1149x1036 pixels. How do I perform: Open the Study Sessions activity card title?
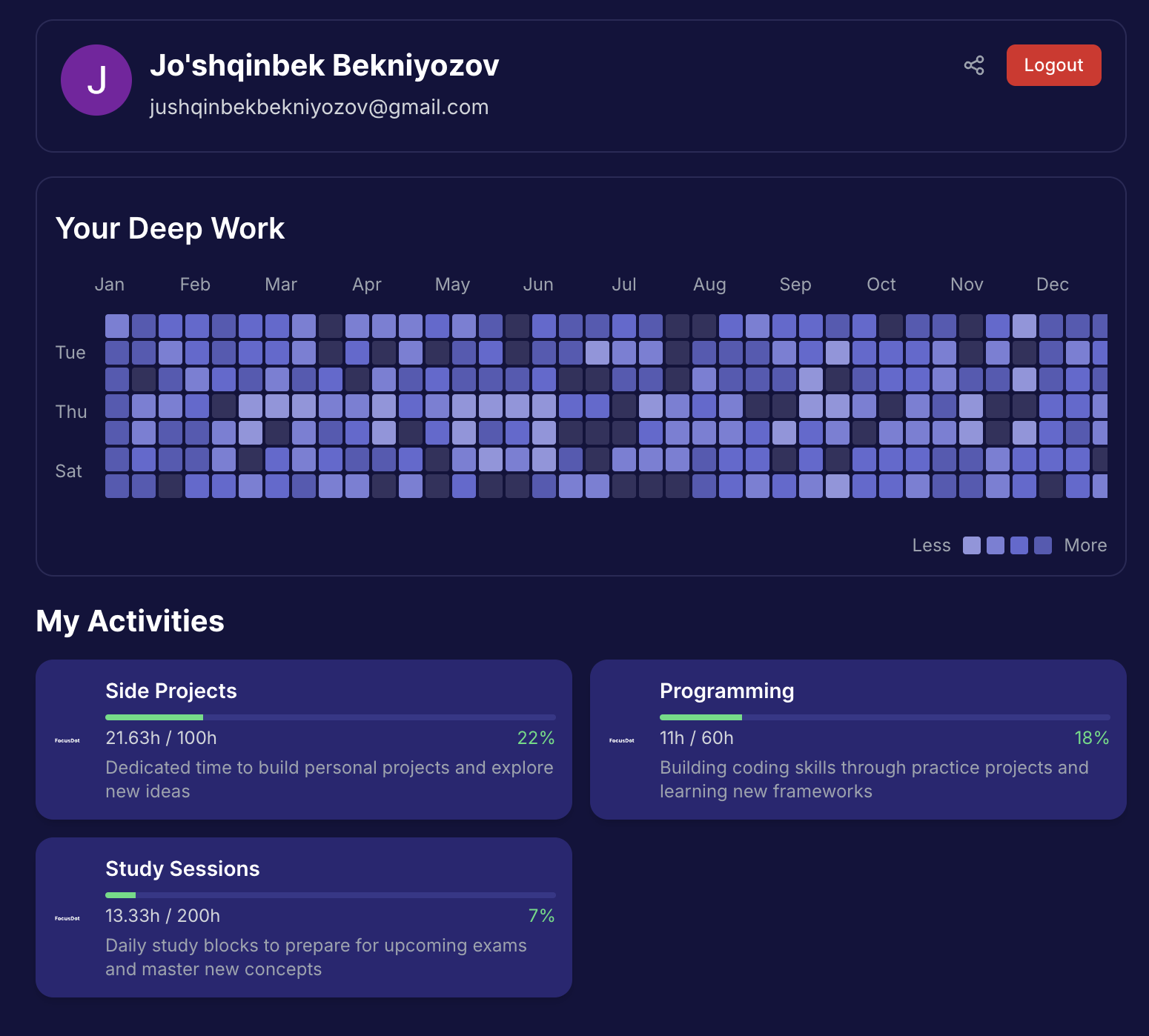pos(182,869)
